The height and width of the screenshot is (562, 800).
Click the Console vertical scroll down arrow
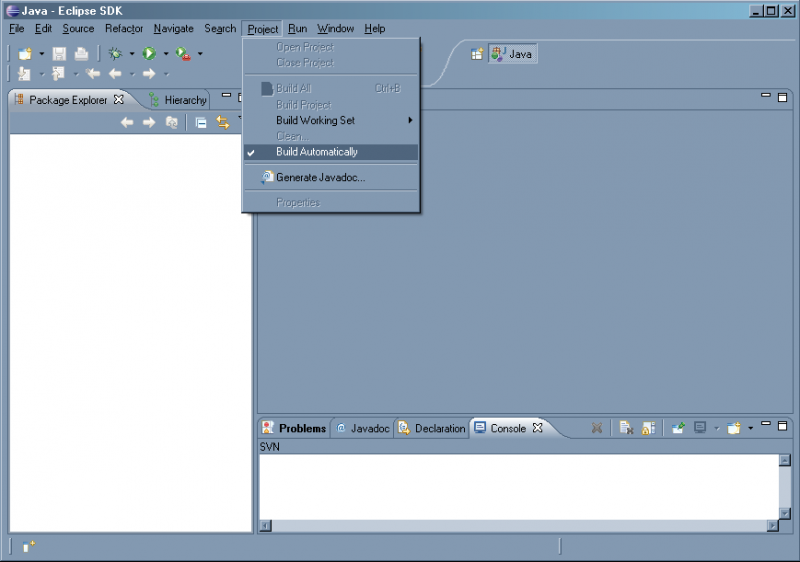tap(785, 513)
